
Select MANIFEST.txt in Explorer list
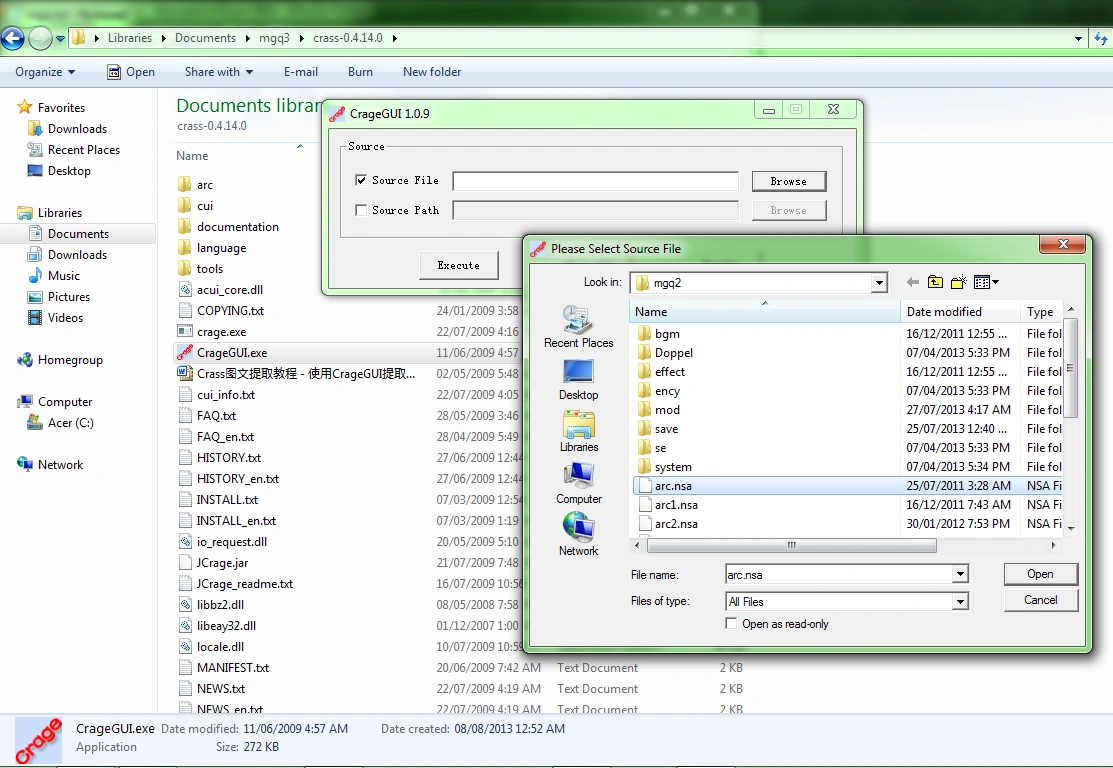(232, 668)
